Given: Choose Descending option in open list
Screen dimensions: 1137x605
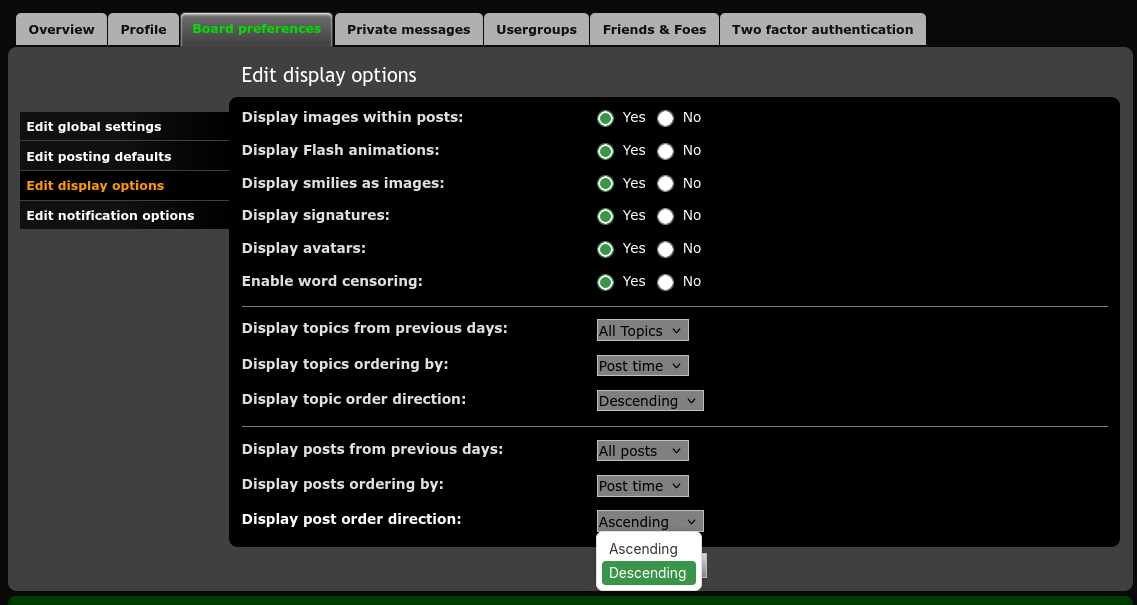Looking at the screenshot, I should (x=648, y=573).
